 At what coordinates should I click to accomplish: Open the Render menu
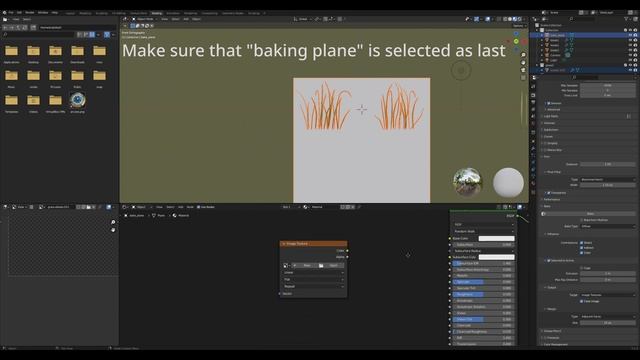[x=30, y=13]
